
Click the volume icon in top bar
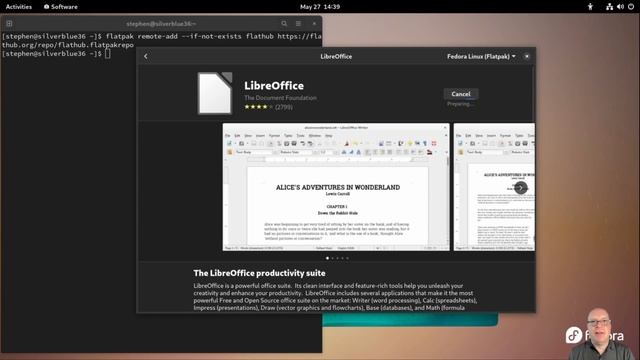(x=620, y=7)
